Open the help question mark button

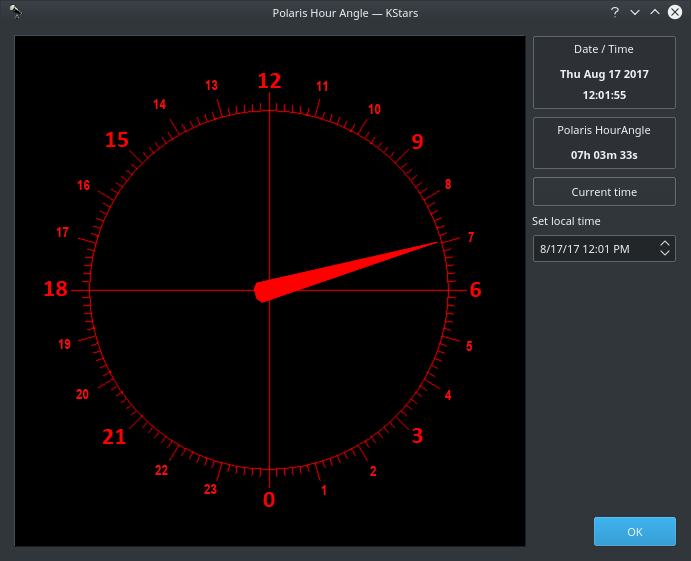pos(615,12)
